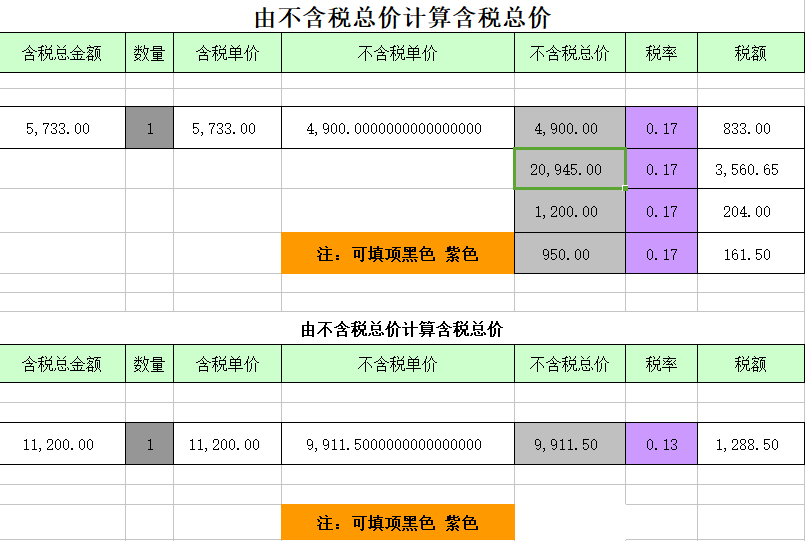Select the quantity cell in the 5,733.00 row
Image resolution: width=805 pixels, height=541 pixels.
[149, 128]
